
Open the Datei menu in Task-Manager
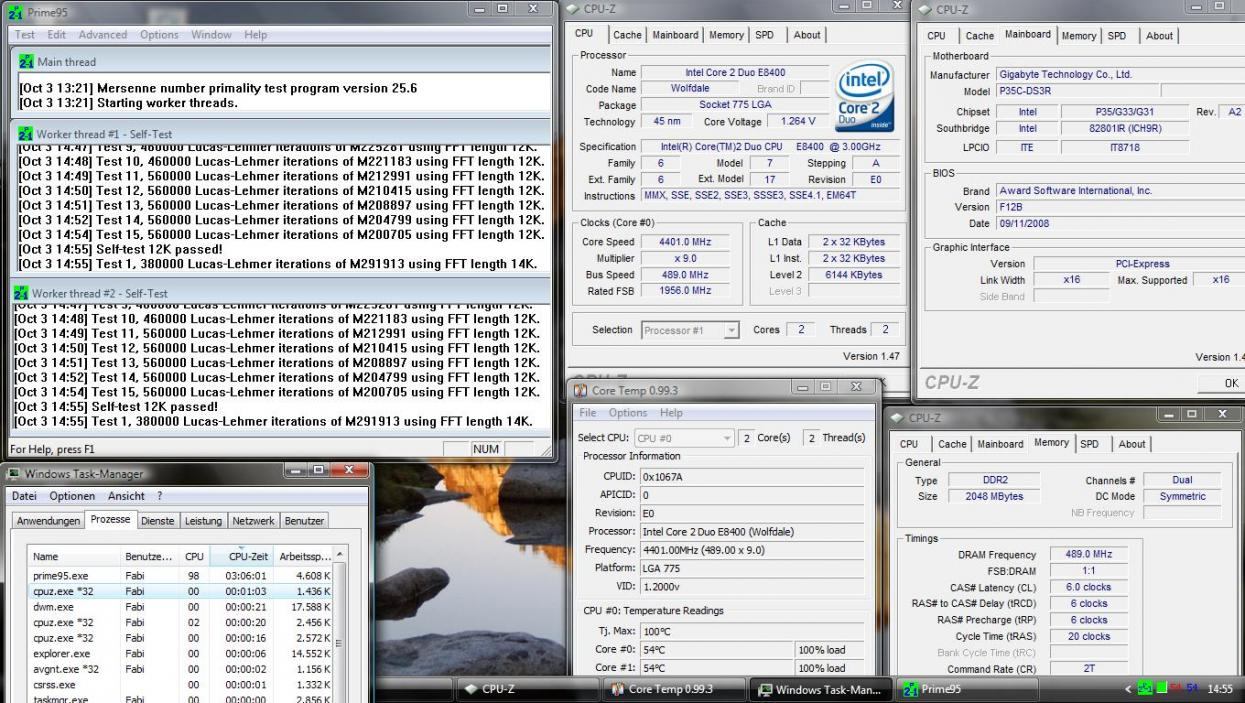pos(25,496)
